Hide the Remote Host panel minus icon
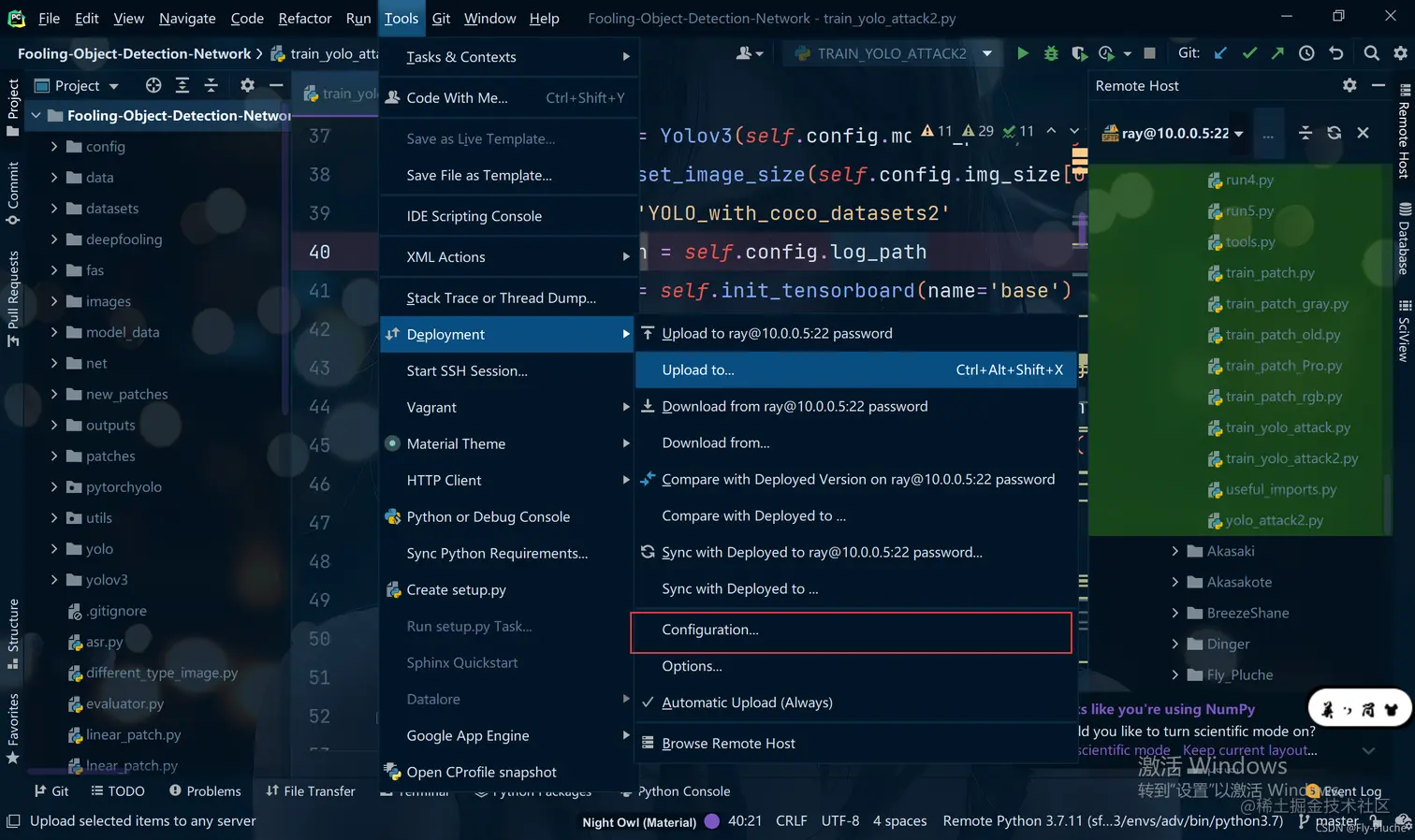1415x840 pixels. click(1379, 85)
